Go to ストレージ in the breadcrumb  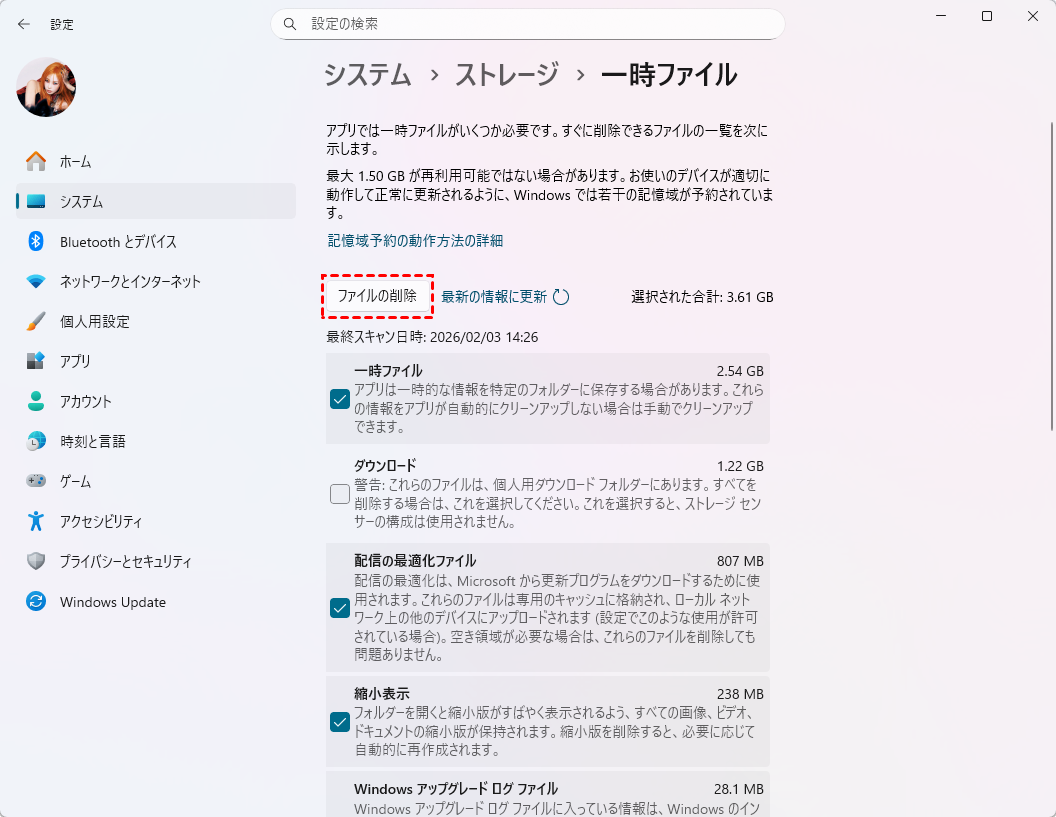click(x=507, y=75)
